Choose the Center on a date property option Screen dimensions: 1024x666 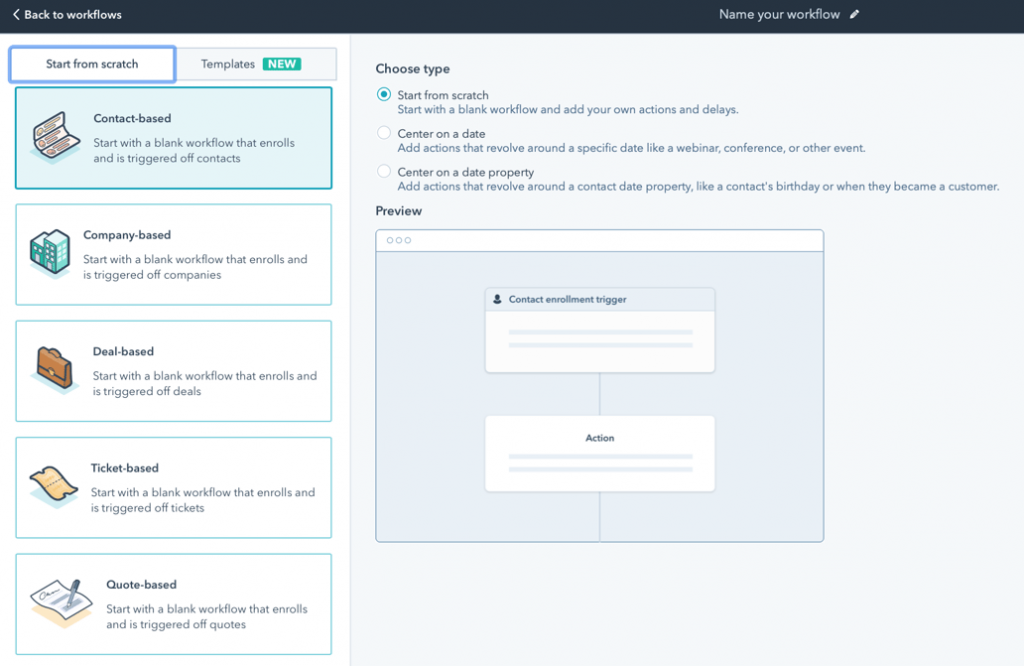(x=382, y=171)
